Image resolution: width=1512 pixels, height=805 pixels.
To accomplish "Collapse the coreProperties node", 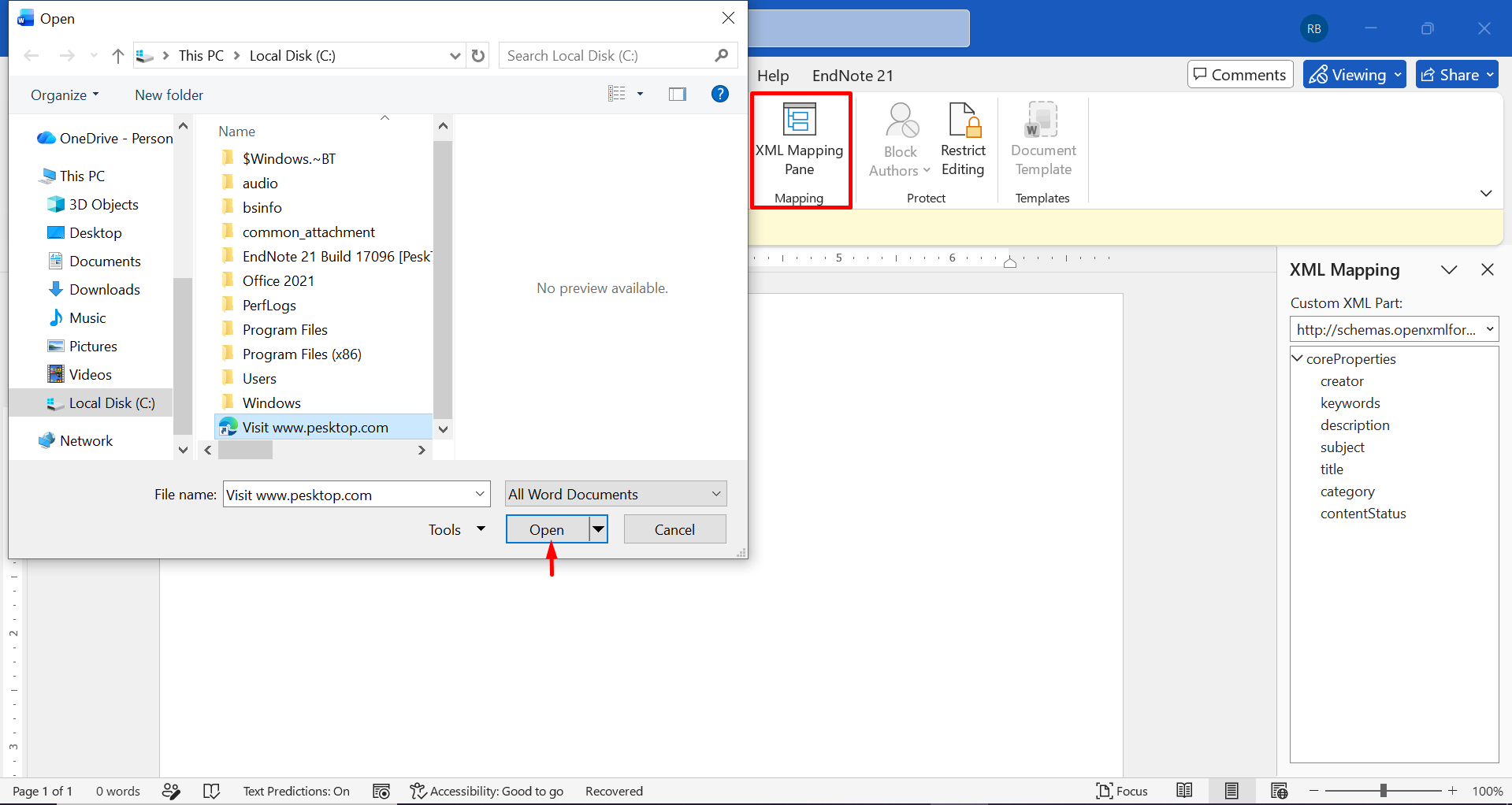I will pos(1297,358).
